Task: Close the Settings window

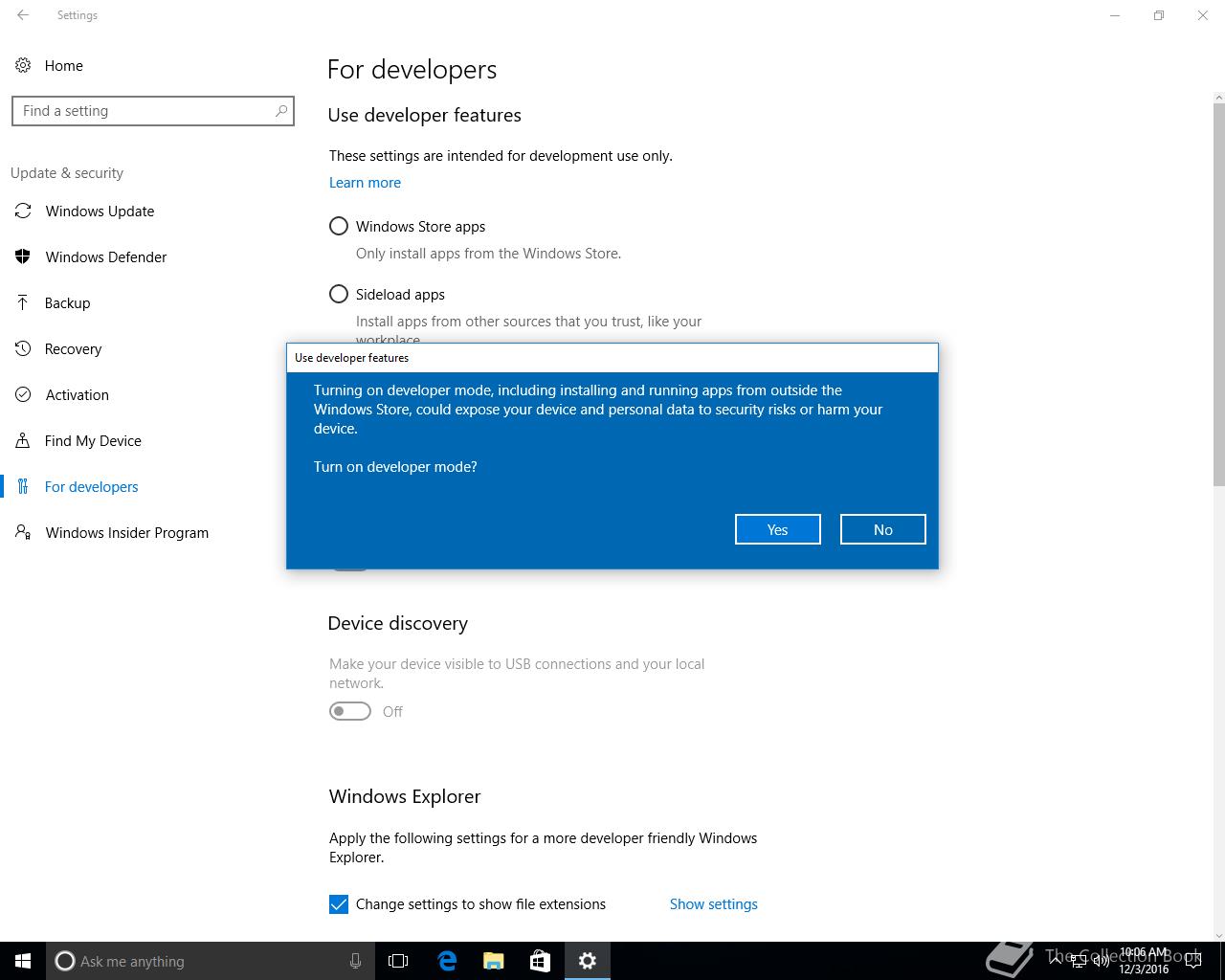Action: pyautogui.click(x=1203, y=15)
